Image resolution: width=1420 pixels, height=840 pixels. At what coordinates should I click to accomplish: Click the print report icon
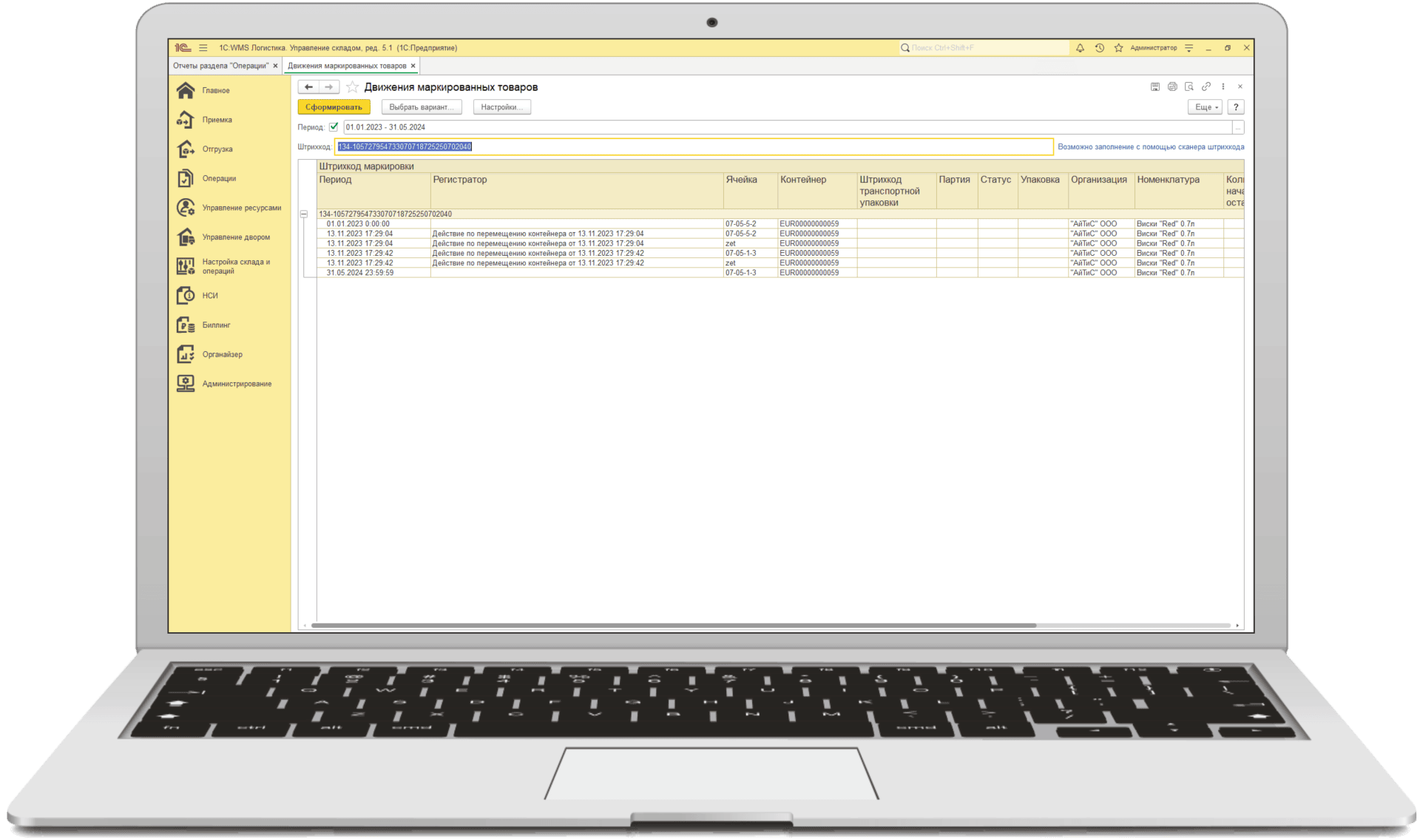1172,87
